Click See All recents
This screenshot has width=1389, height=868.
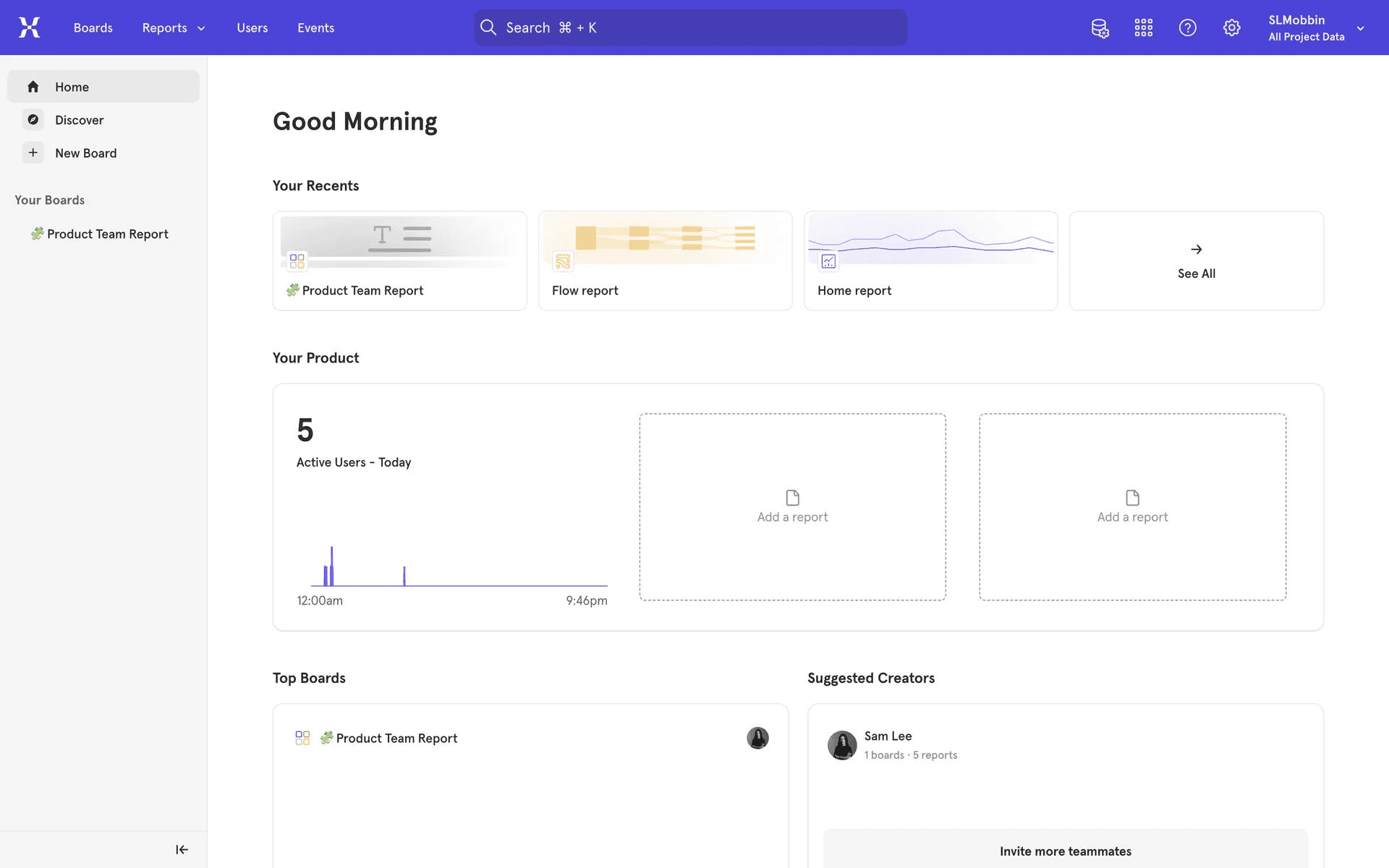pos(1196,261)
